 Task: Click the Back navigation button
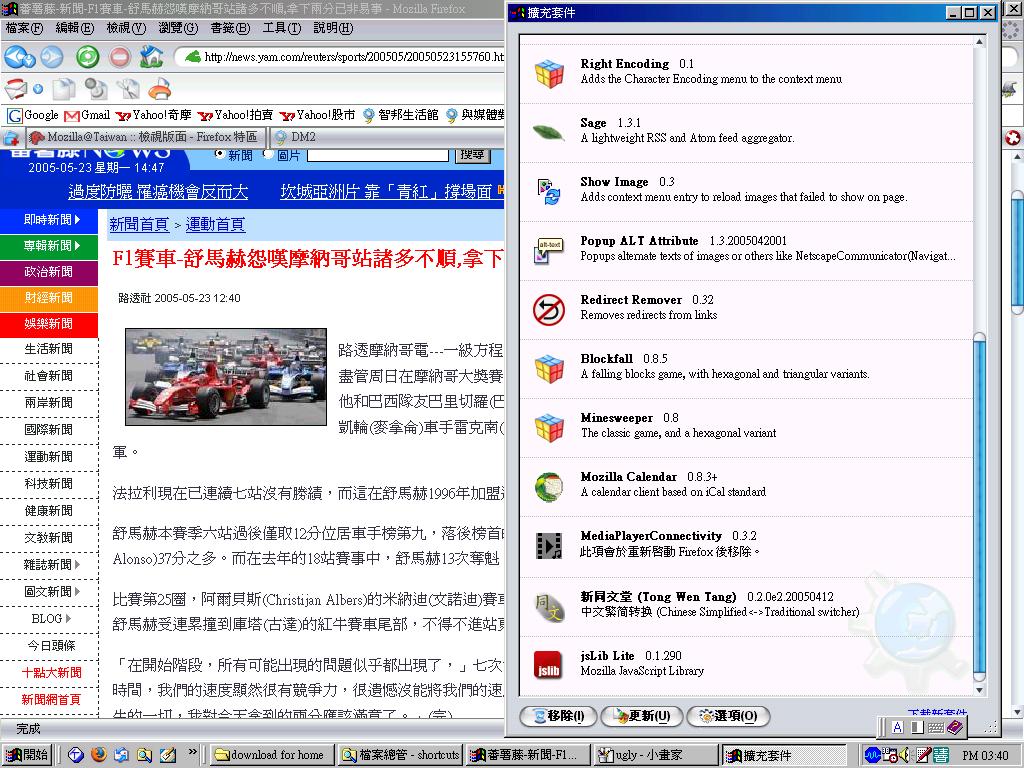[14, 57]
